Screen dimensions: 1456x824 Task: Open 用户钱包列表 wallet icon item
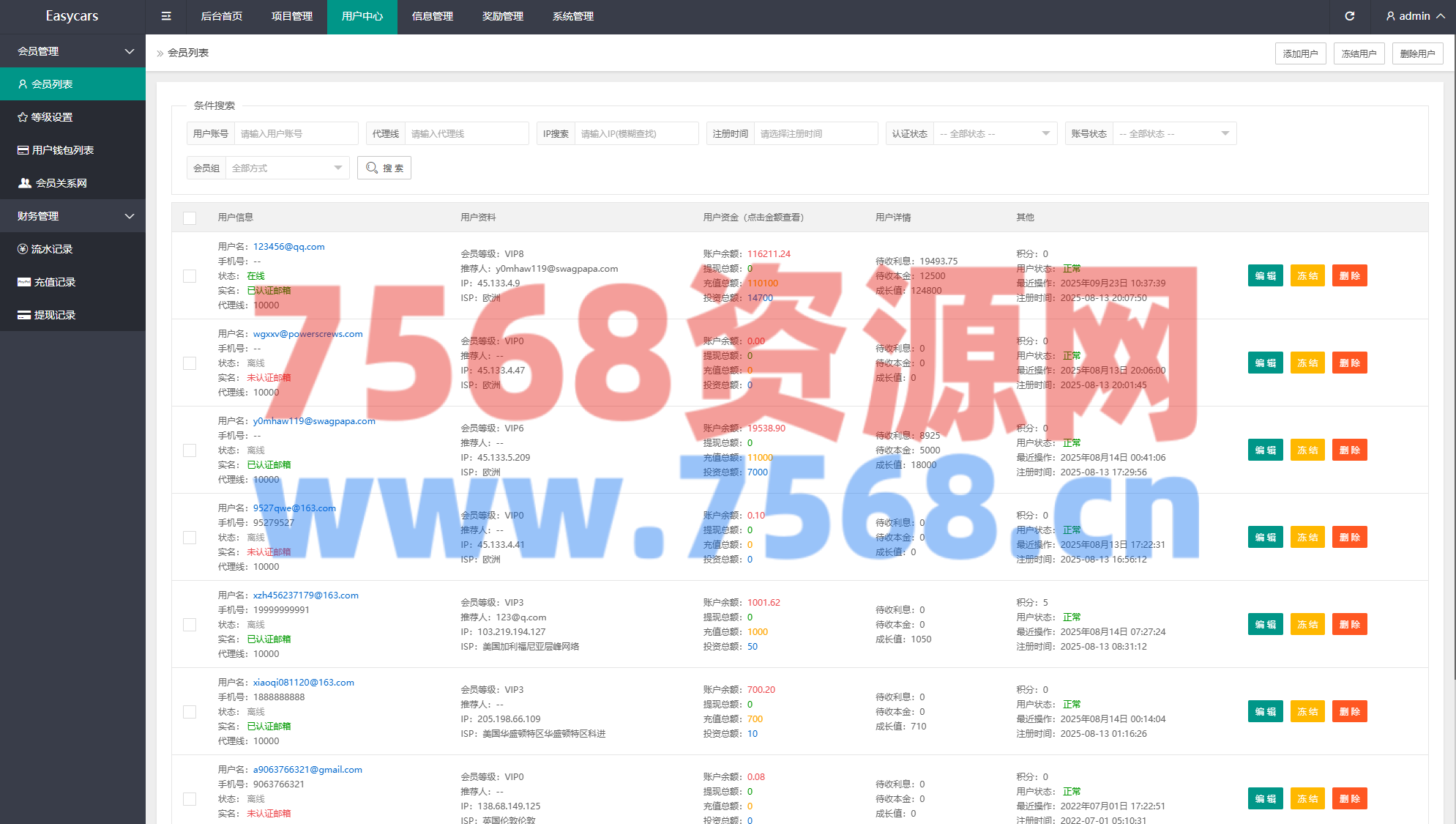tap(62, 150)
